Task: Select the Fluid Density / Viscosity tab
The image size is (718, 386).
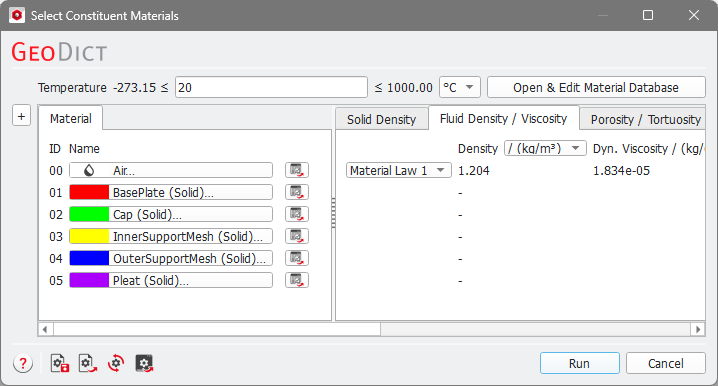Action: [503, 119]
